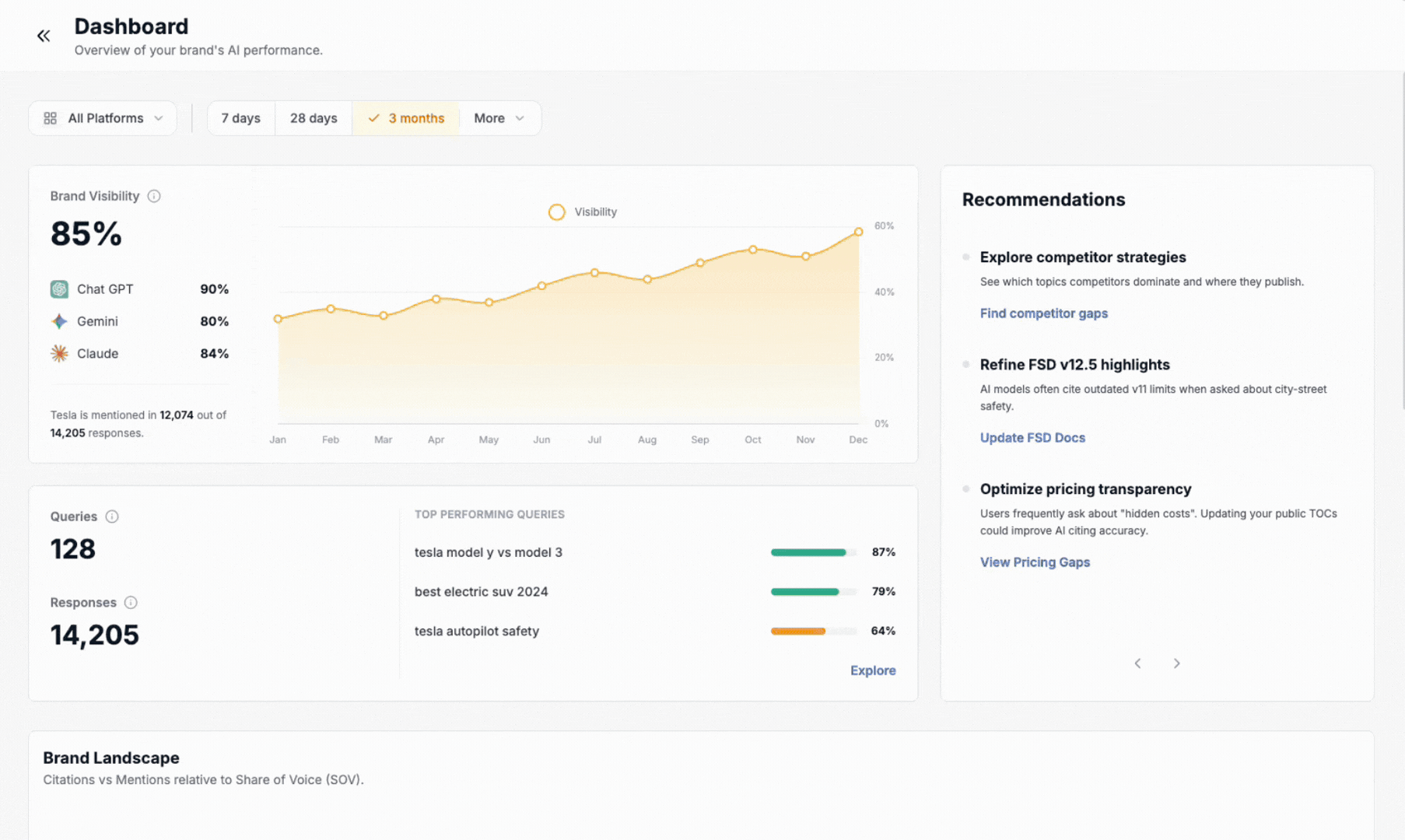Switch to the 28 days range

point(314,118)
